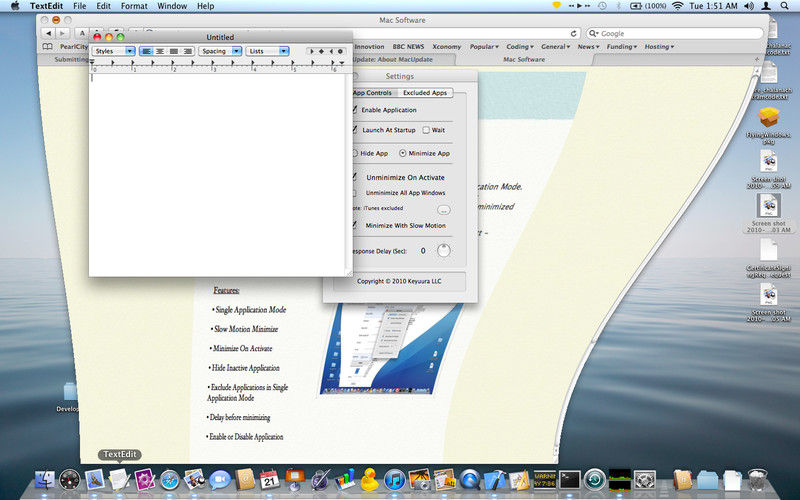Open the Window menu
This screenshot has width=800, height=500.
click(172, 6)
